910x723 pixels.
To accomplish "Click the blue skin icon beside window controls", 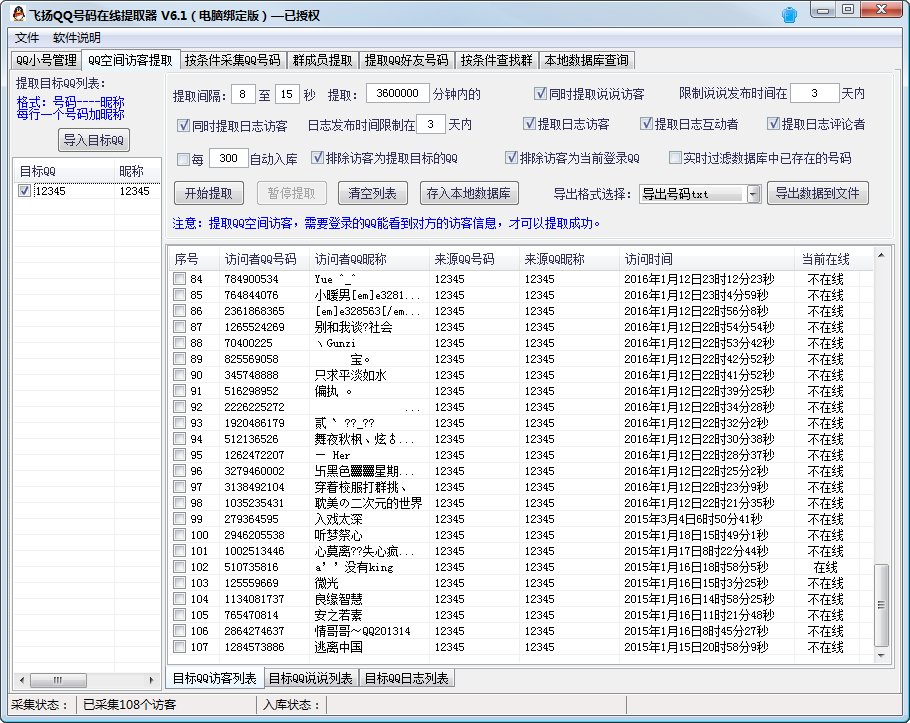I will [x=789, y=13].
